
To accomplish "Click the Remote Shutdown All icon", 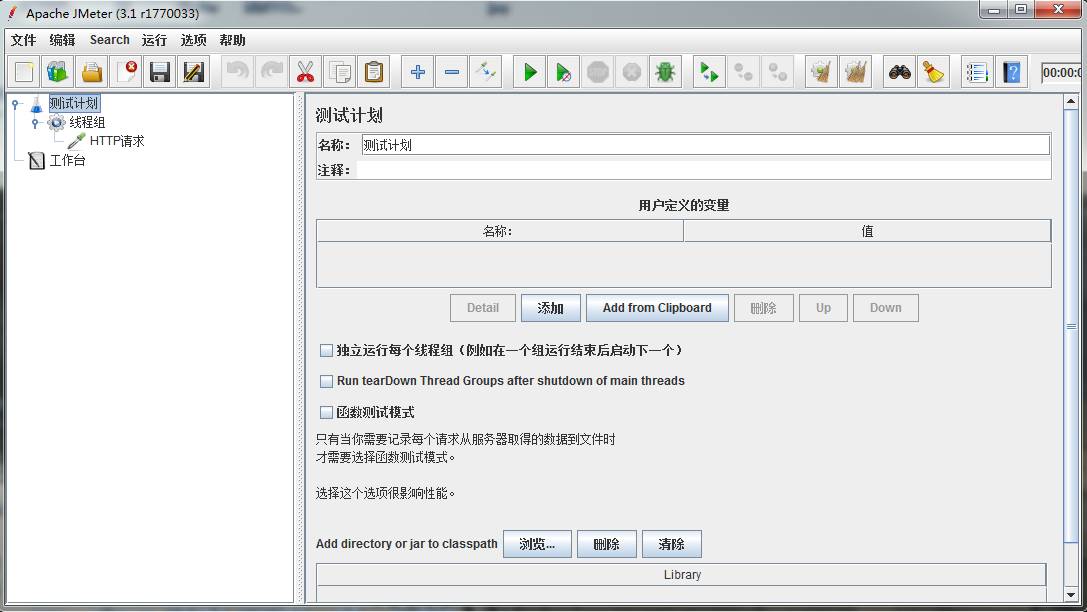I will (x=777, y=72).
